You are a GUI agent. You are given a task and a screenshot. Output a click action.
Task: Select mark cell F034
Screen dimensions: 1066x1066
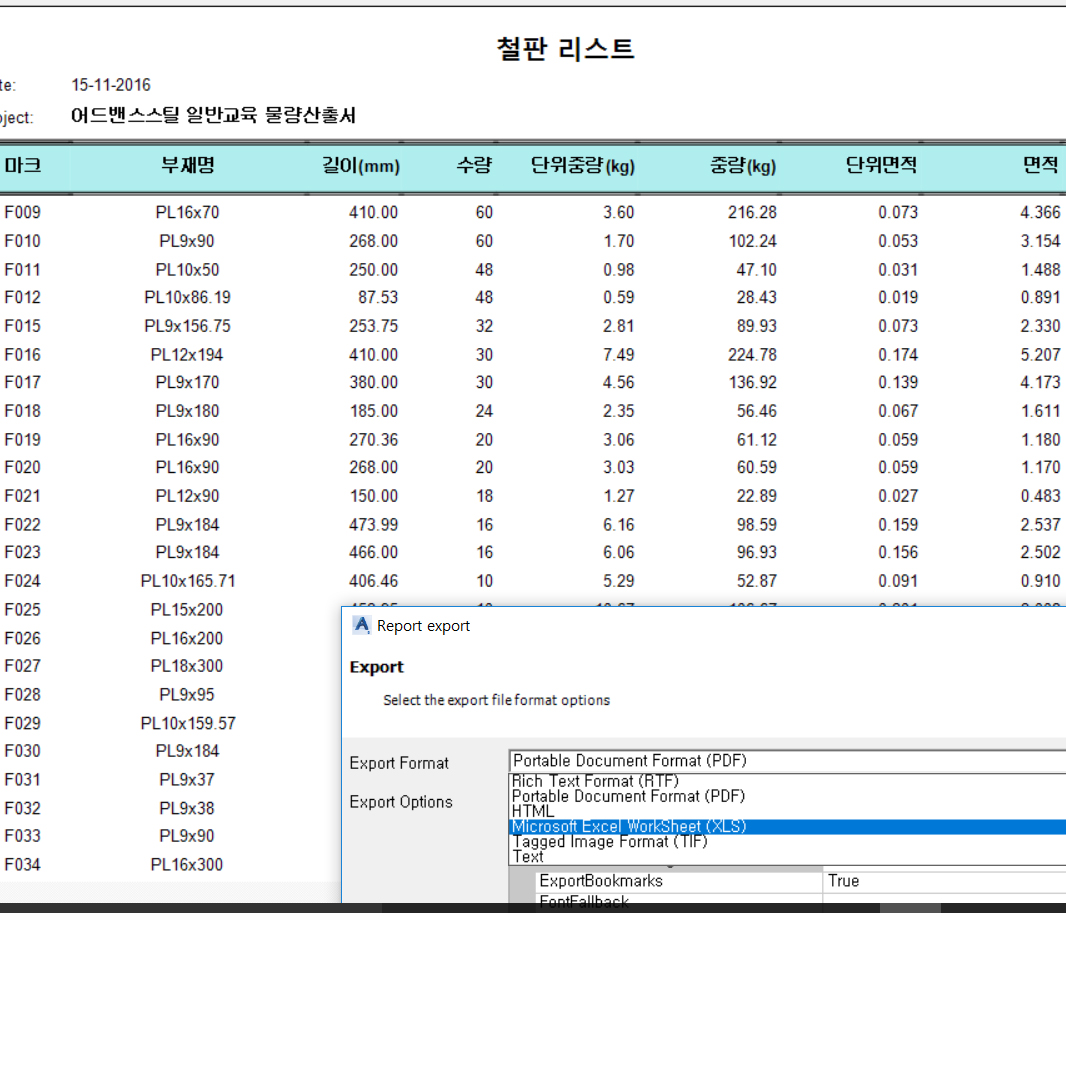coord(22,865)
